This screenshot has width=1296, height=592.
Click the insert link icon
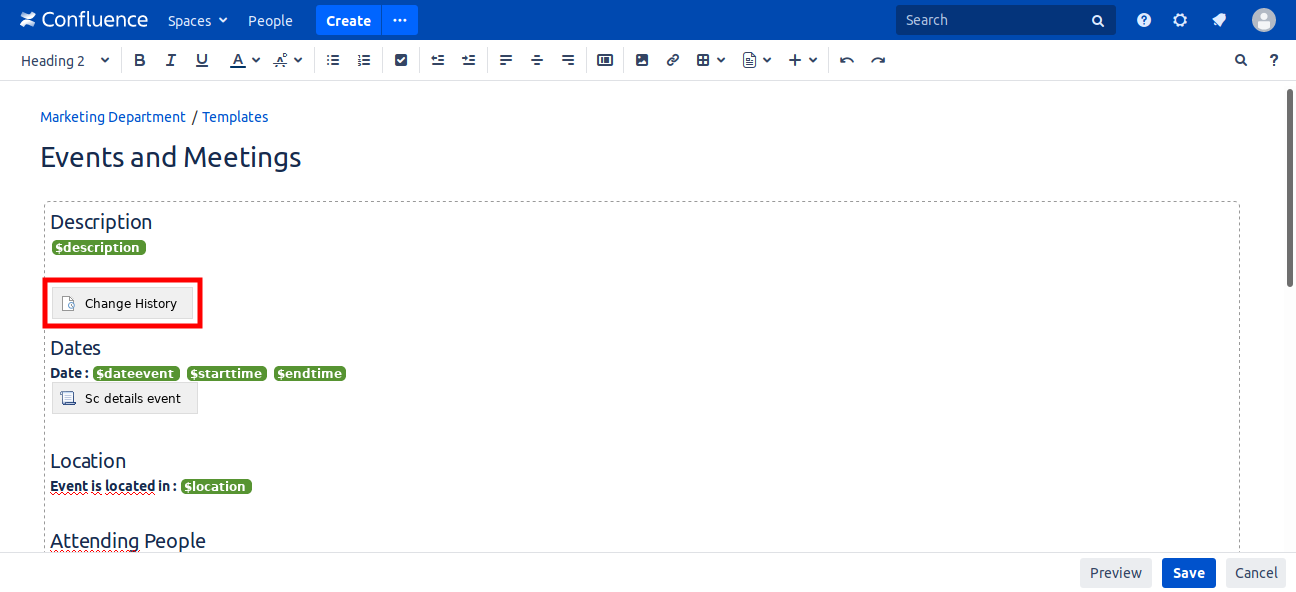coord(673,60)
